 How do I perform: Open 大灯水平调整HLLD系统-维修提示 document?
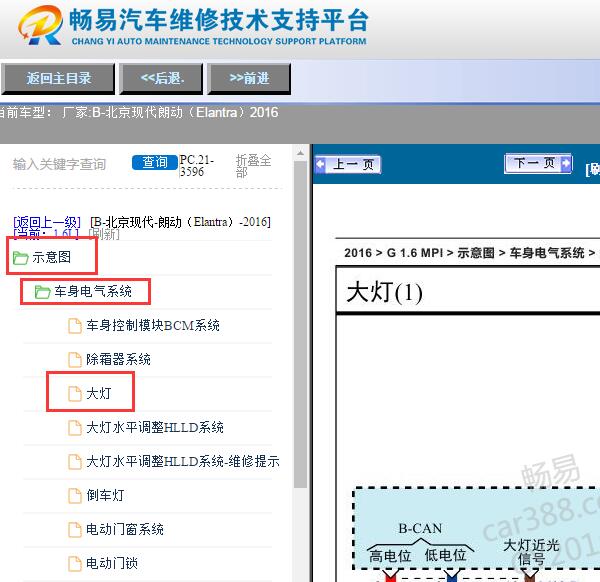point(183,461)
